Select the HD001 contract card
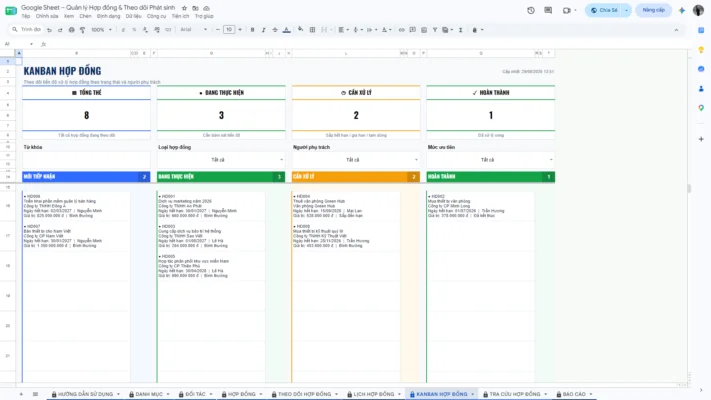Viewport: 711px width, 400px height. click(211, 206)
